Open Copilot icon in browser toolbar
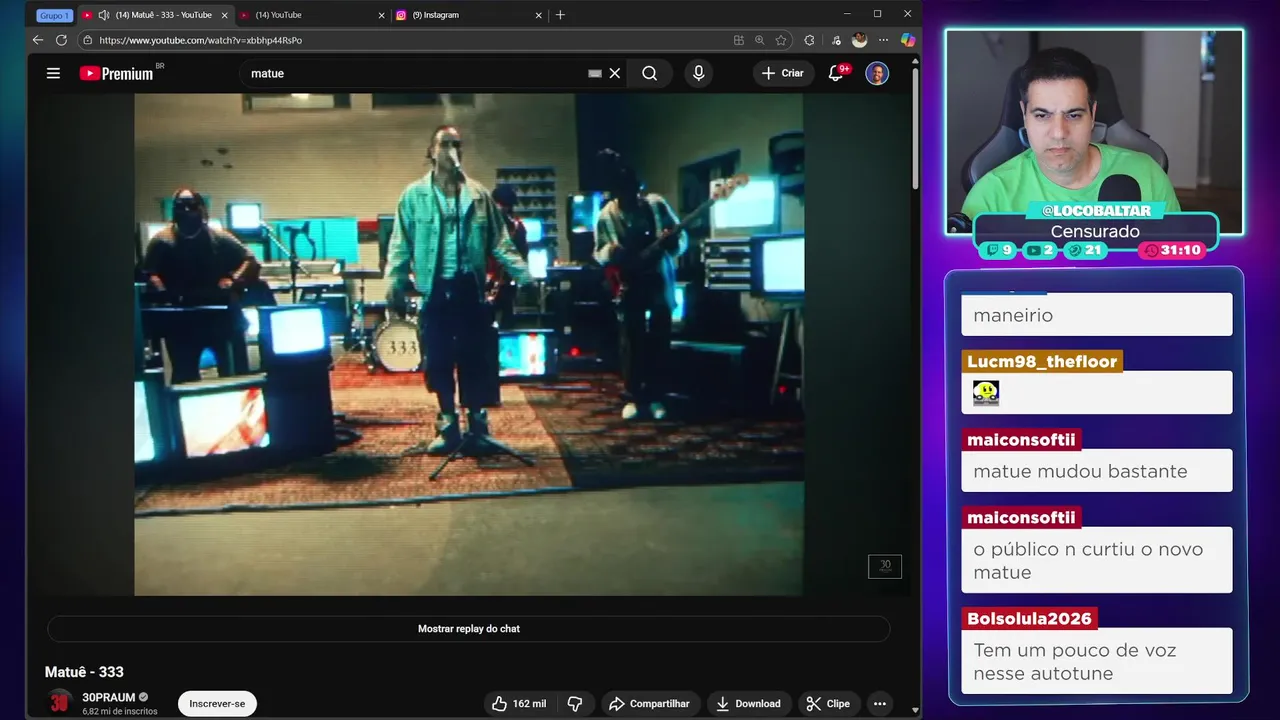 pos(907,40)
